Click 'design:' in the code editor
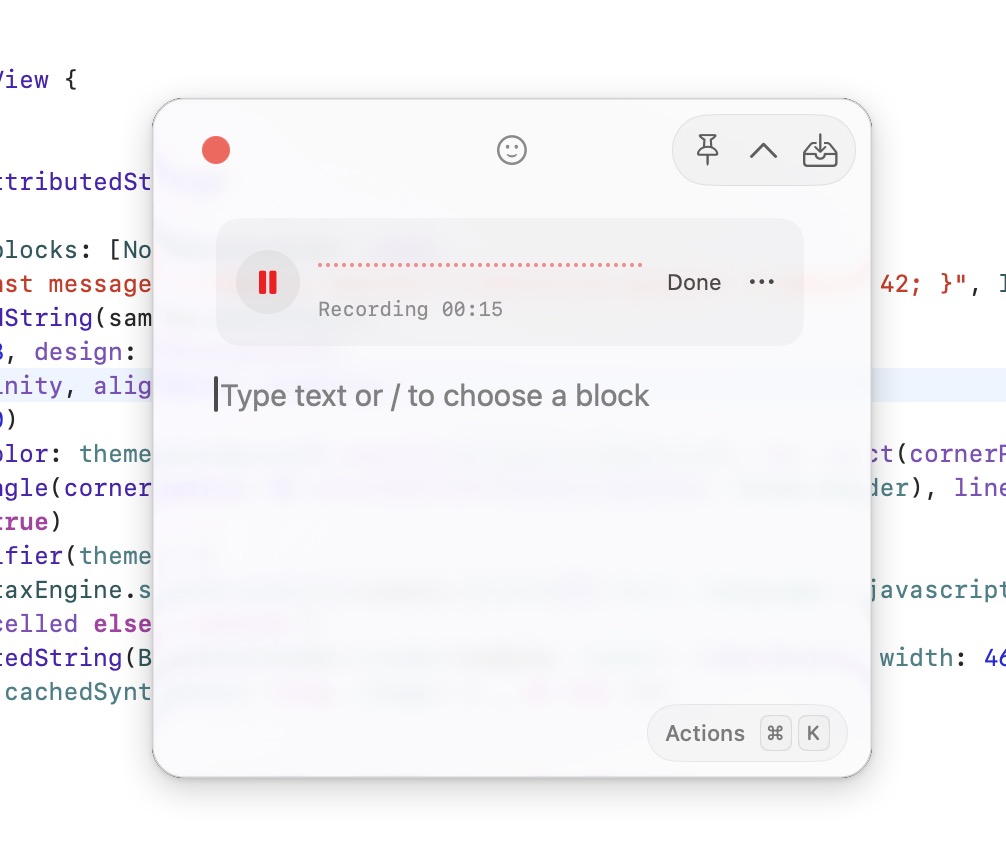 coord(85,351)
